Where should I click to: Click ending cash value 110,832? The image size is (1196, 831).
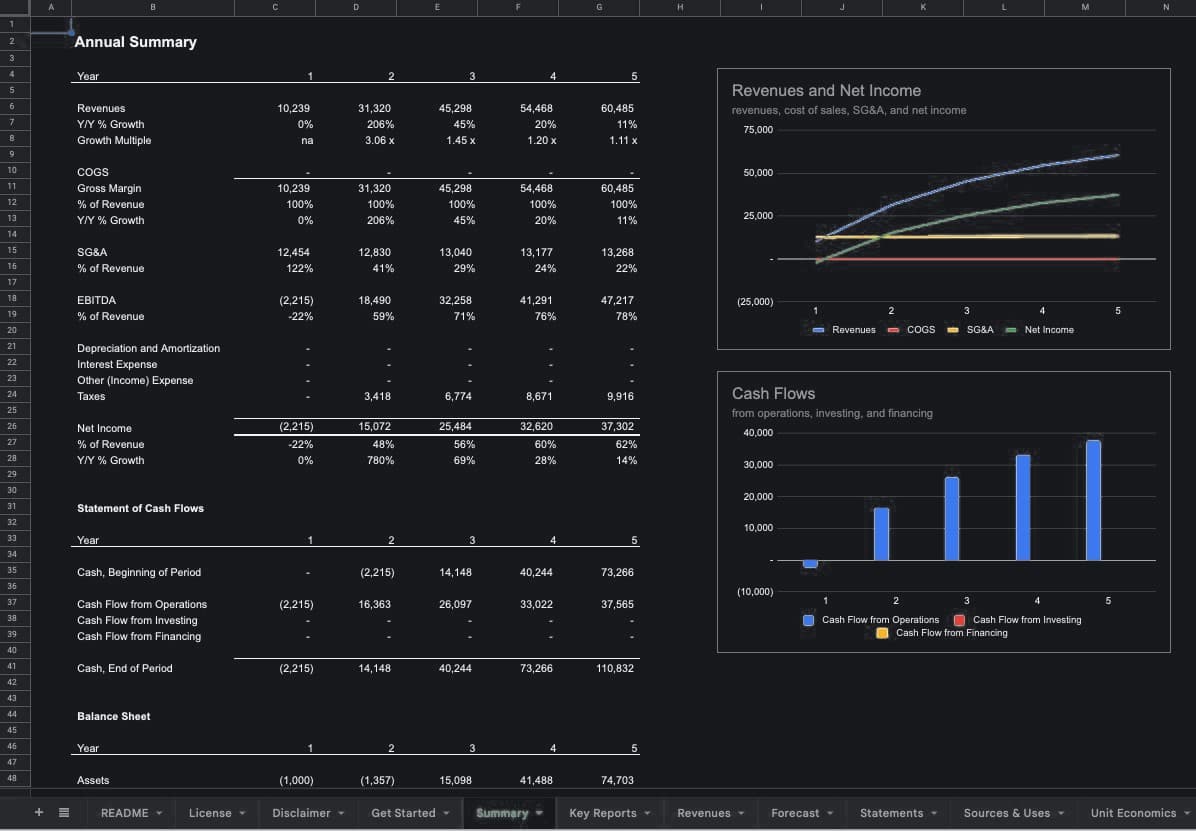click(615, 668)
